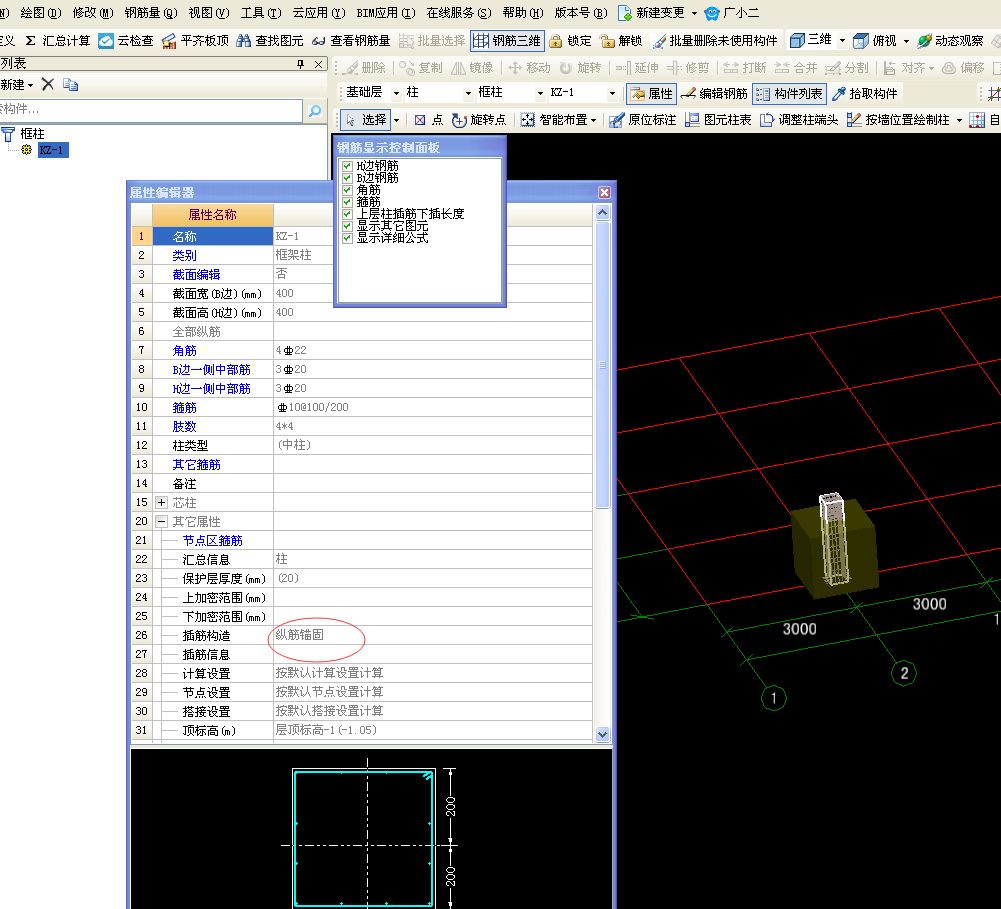Open the 修改(M) menu

click(93, 13)
